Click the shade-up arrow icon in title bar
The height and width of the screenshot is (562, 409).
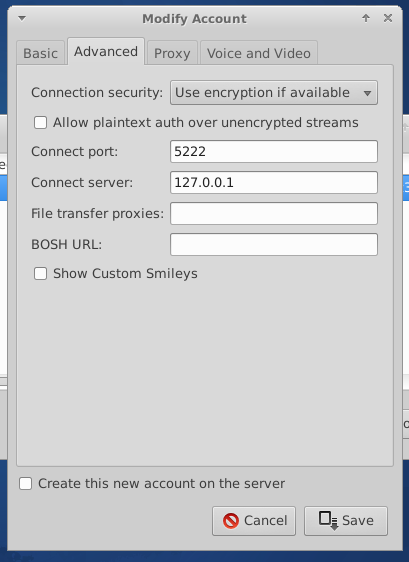click(x=366, y=18)
